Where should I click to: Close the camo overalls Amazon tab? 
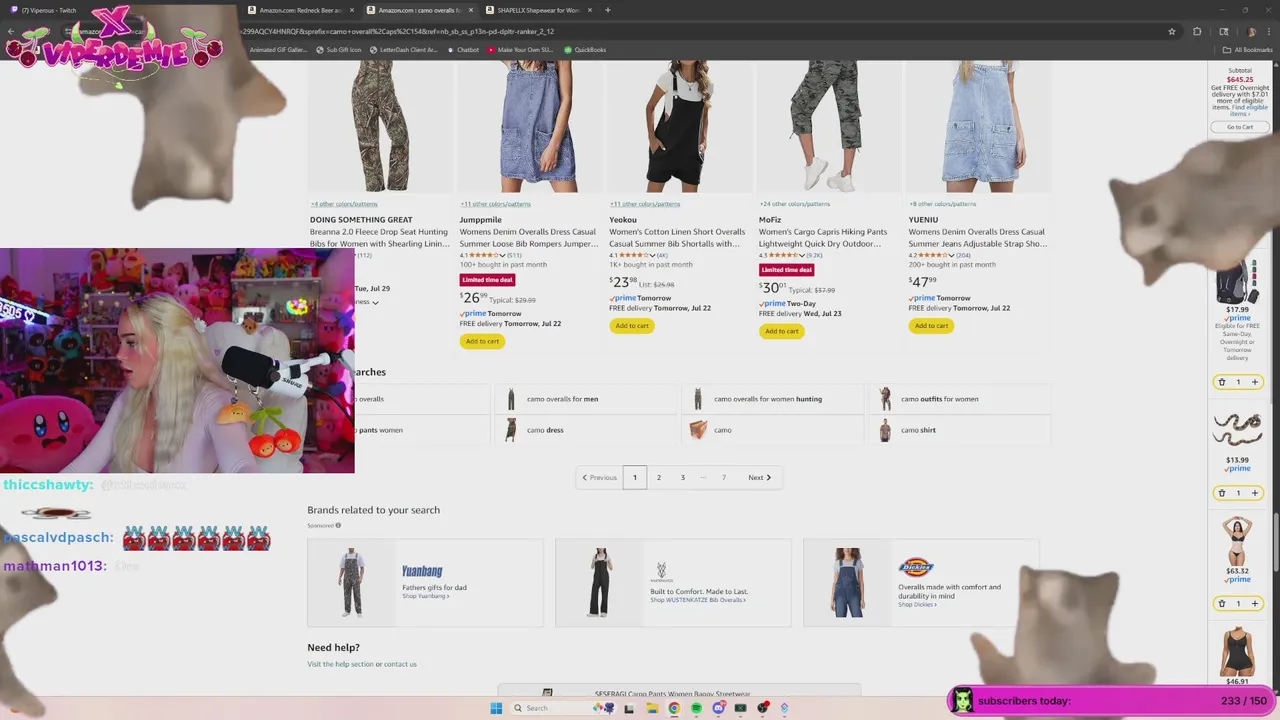471,10
